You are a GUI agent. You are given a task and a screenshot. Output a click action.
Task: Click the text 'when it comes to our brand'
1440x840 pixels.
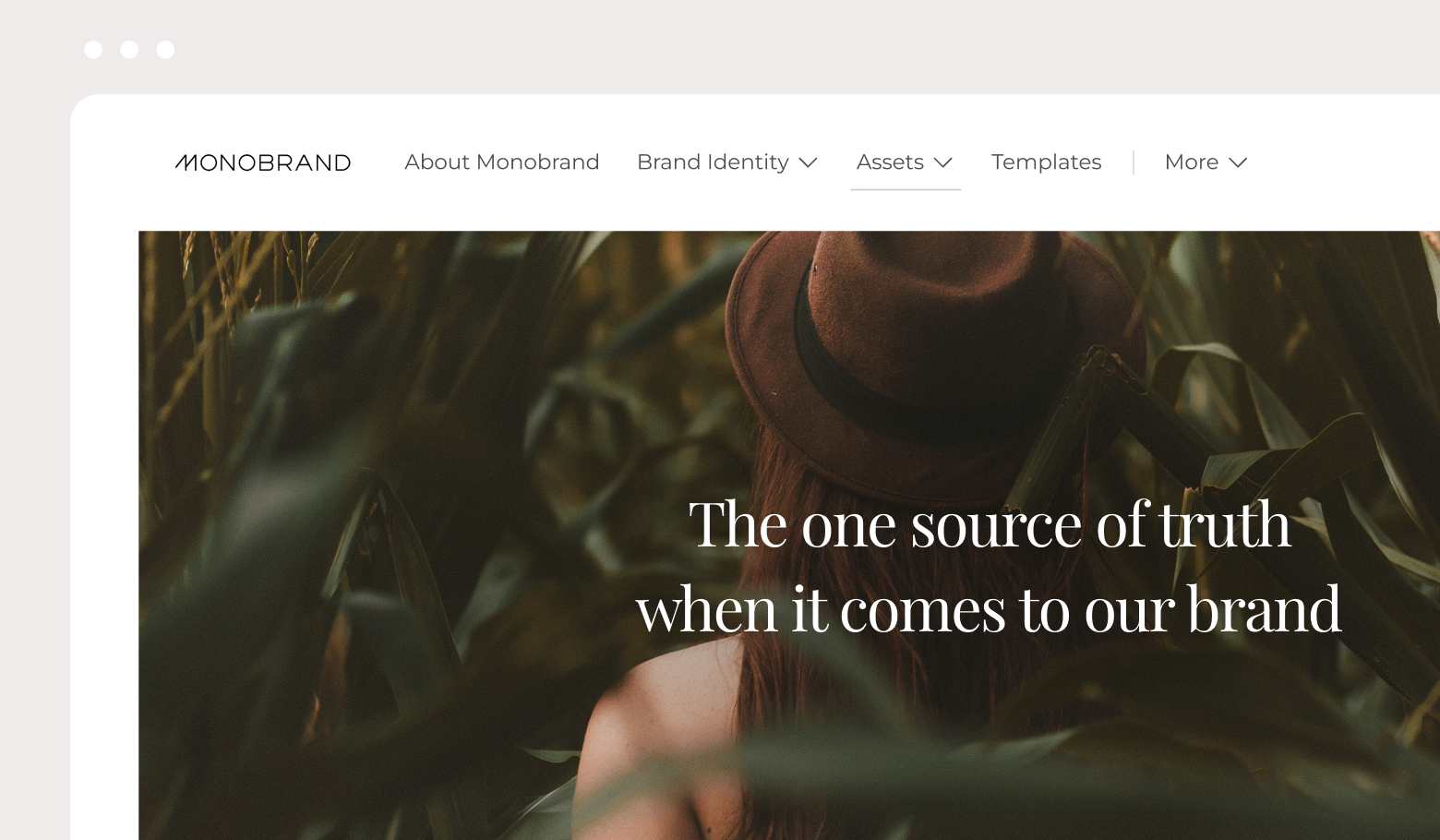[989, 608]
